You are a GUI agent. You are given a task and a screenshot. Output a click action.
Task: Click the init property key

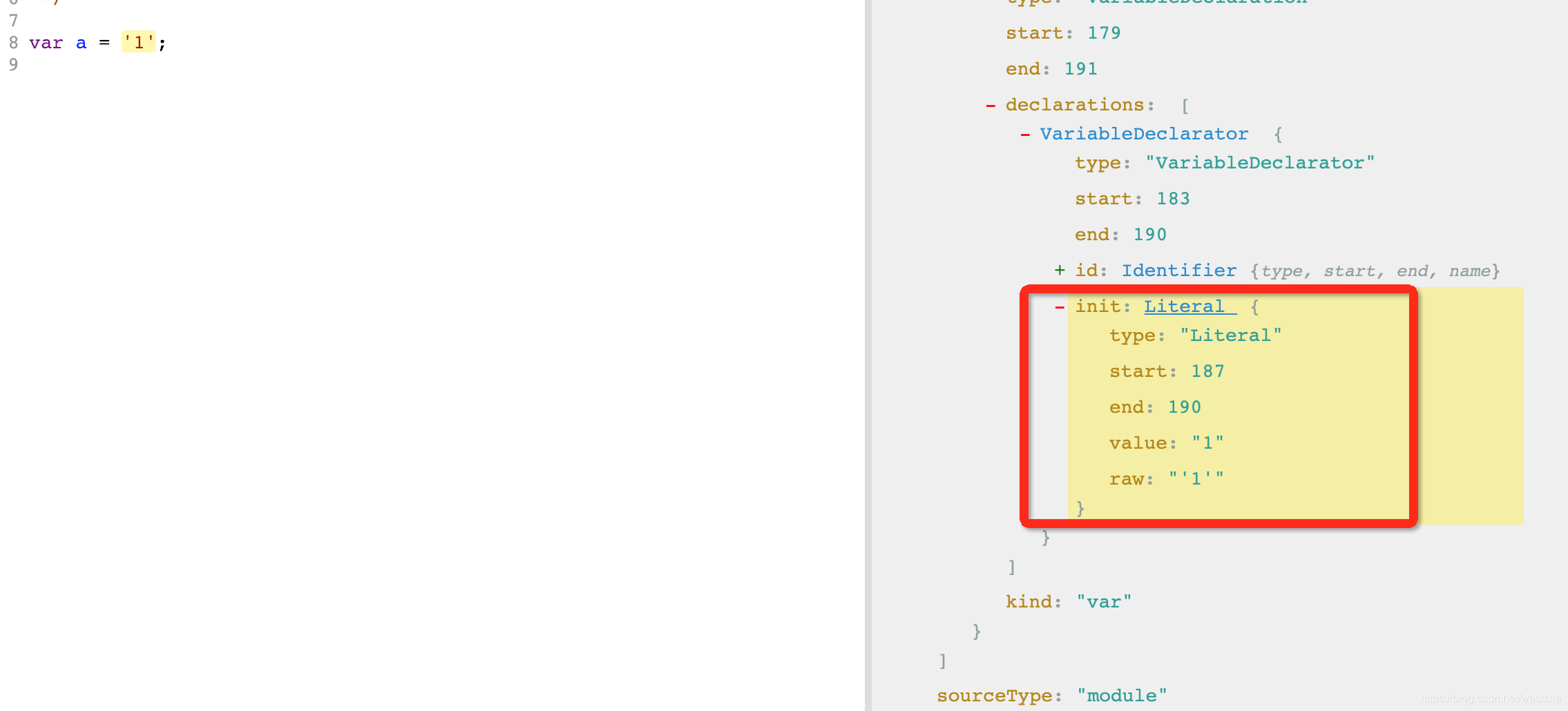[1098, 306]
